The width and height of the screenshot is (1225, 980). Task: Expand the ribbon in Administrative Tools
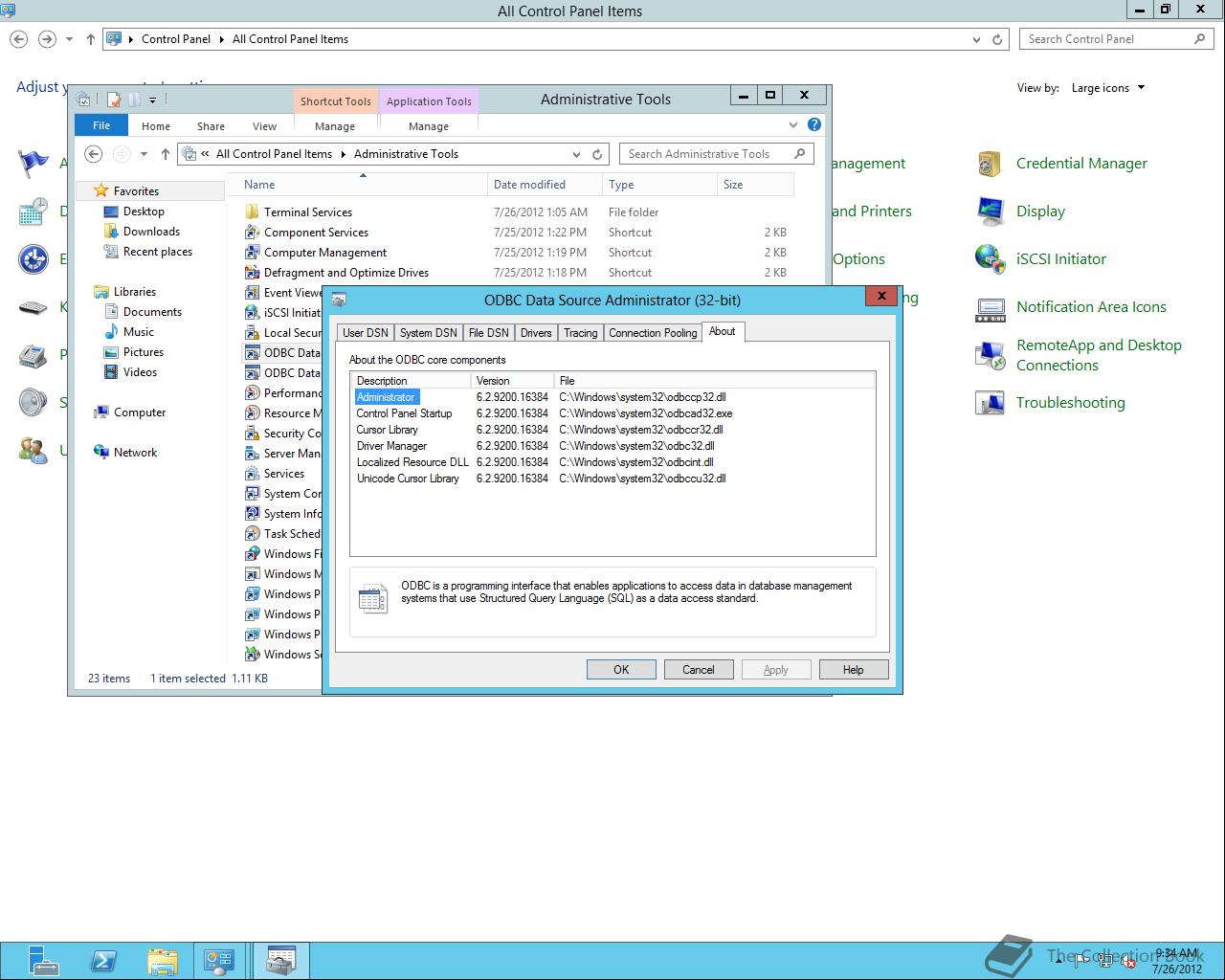[793, 124]
